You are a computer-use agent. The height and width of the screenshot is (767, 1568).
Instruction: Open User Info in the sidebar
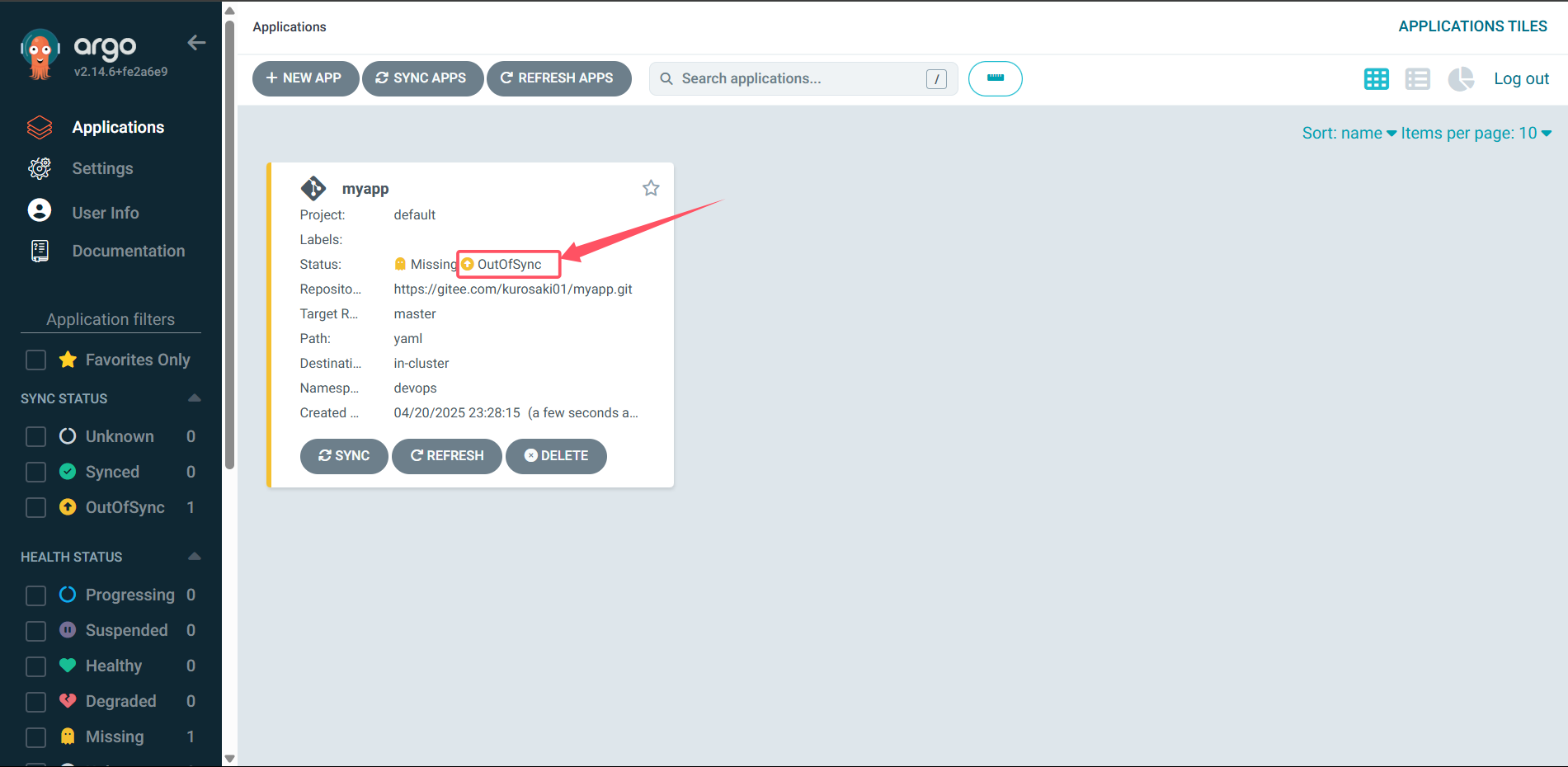pyautogui.click(x=106, y=213)
